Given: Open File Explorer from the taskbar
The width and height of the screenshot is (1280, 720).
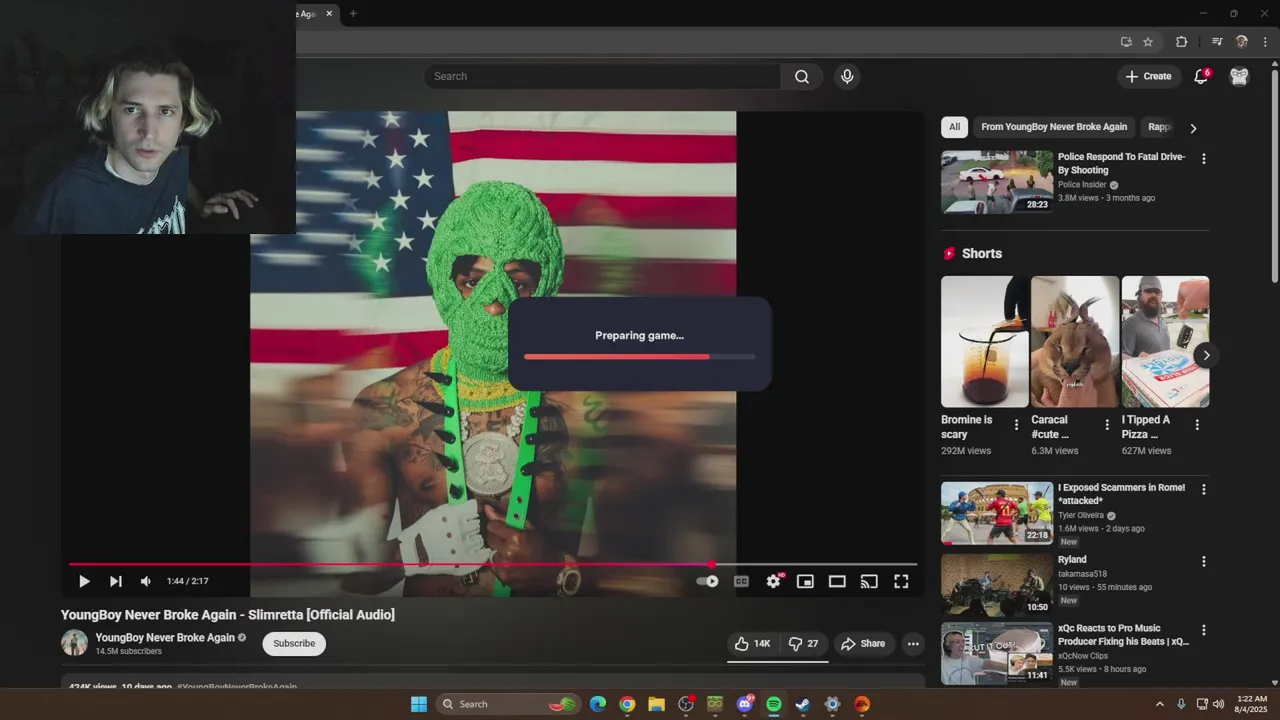Looking at the screenshot, I should pos(656,704).
